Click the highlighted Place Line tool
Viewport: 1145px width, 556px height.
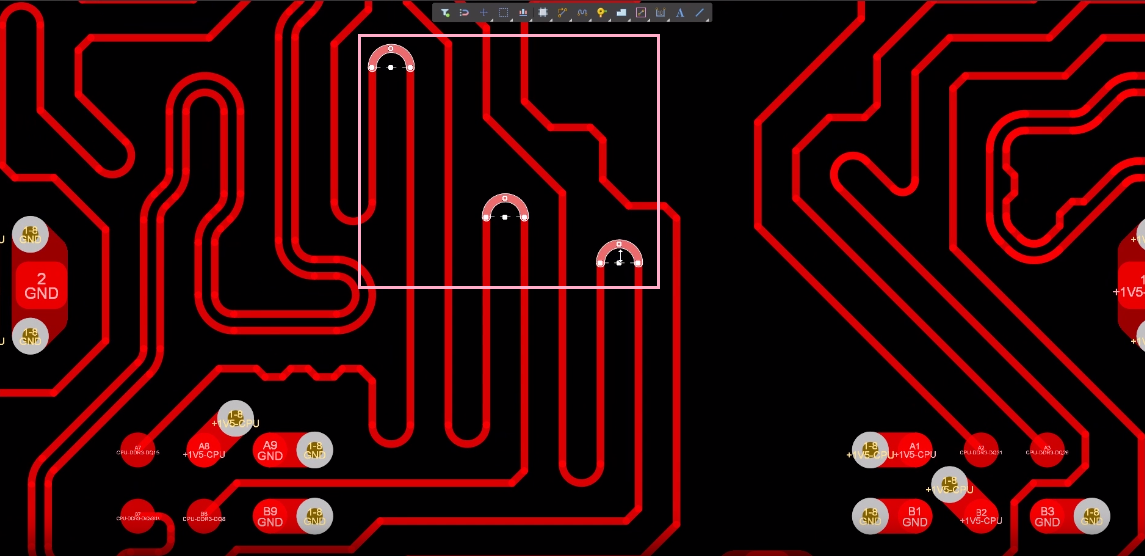pos(641,12)
